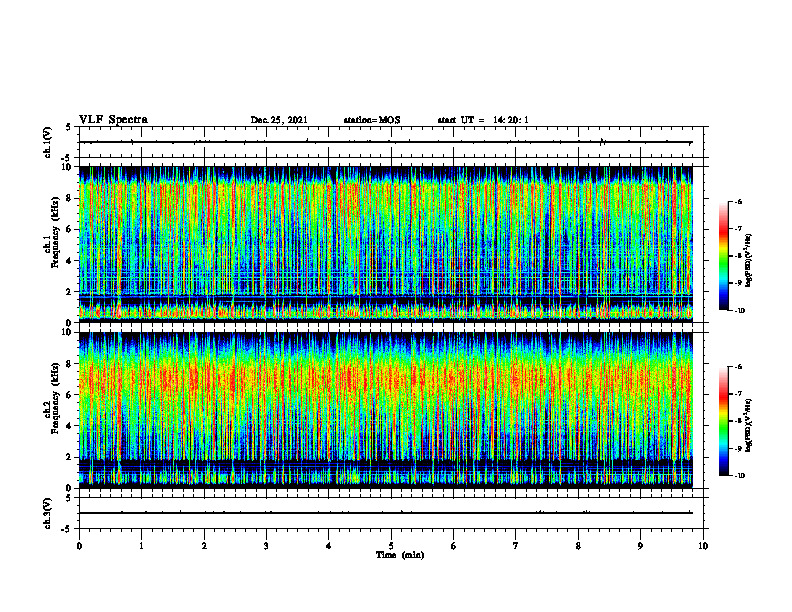
Task: Click the ch.1 spectrogram color scale bar
Action: pyautogui.click(x=723, y=256)
